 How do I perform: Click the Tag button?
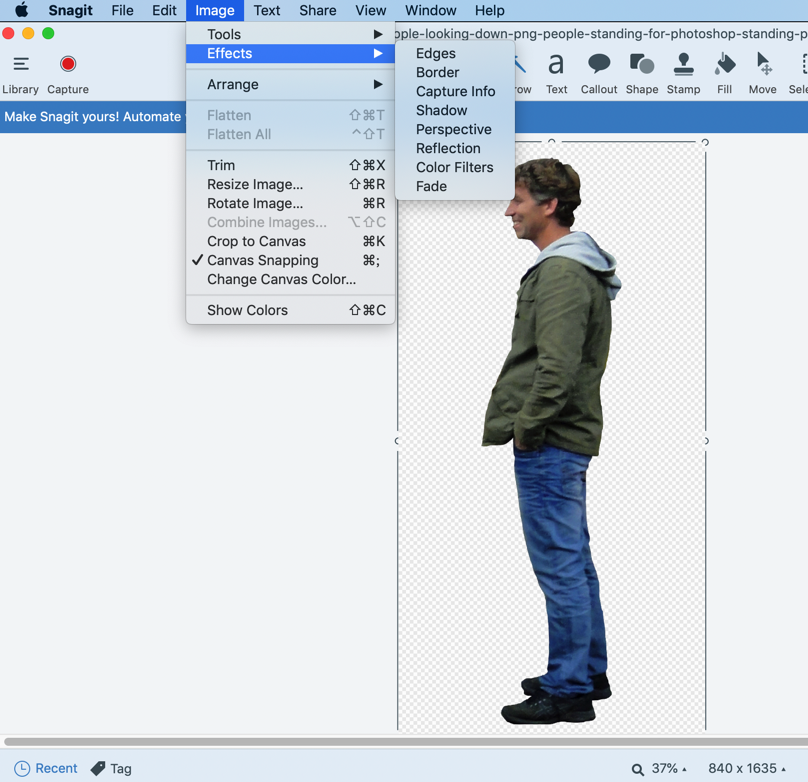click(111, 769)
